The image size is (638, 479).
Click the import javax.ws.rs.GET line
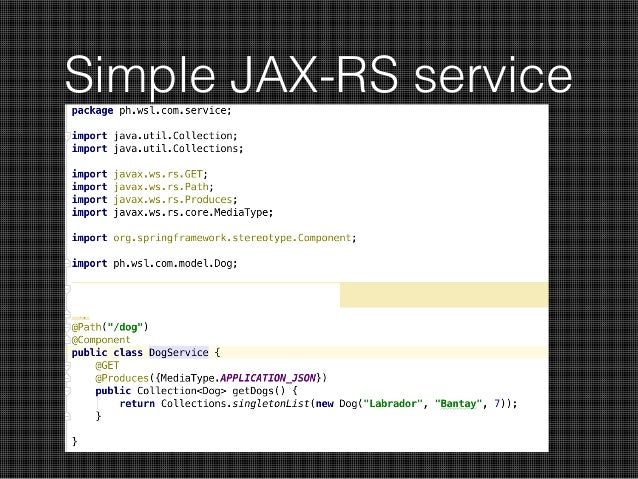(x=140, y=174)
